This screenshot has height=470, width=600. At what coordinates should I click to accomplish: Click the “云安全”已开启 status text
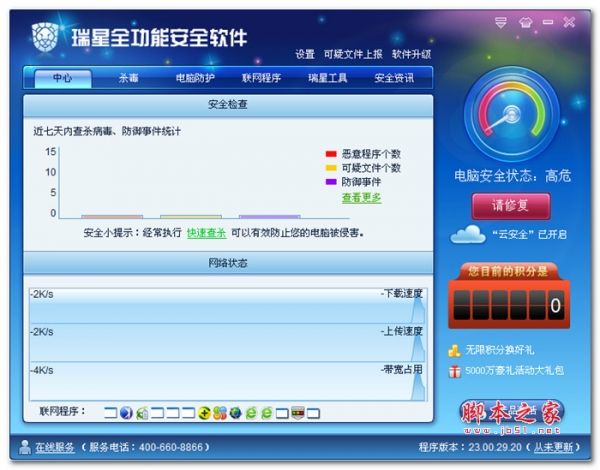point(529,234)
